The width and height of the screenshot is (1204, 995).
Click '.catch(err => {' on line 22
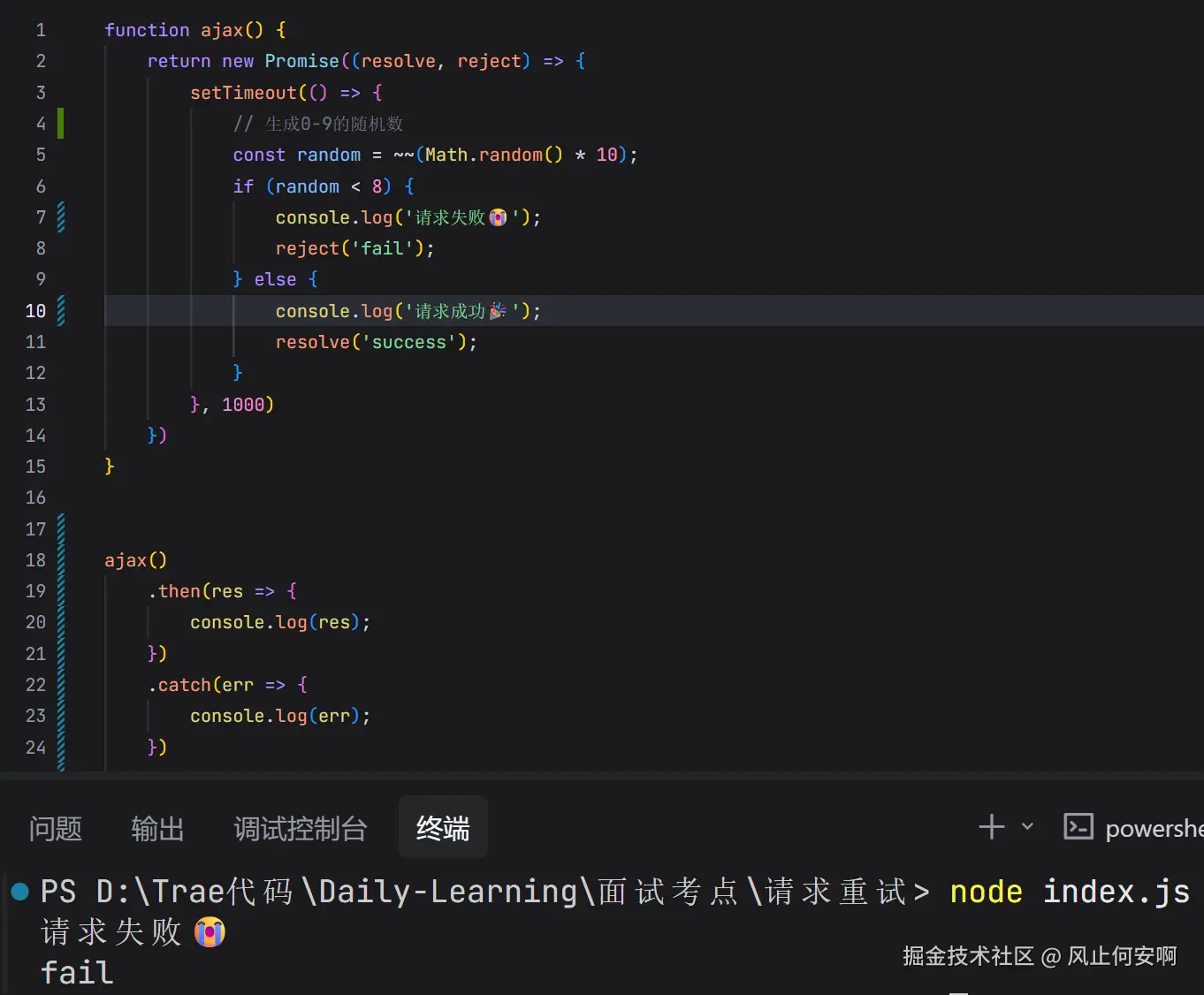tap(227, 685)
